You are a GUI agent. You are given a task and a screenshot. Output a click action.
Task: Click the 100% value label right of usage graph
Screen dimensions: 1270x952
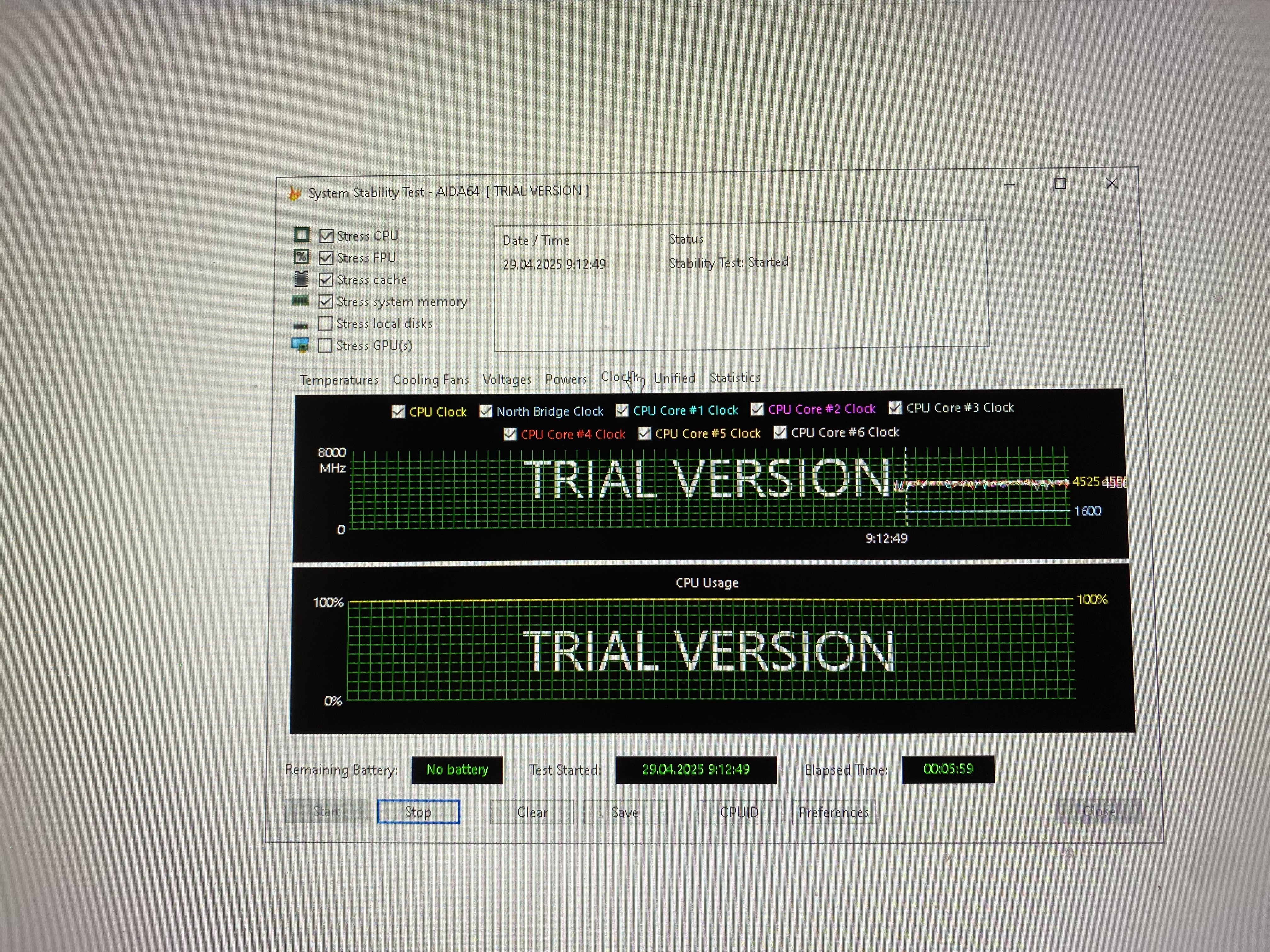[1091, 599]
